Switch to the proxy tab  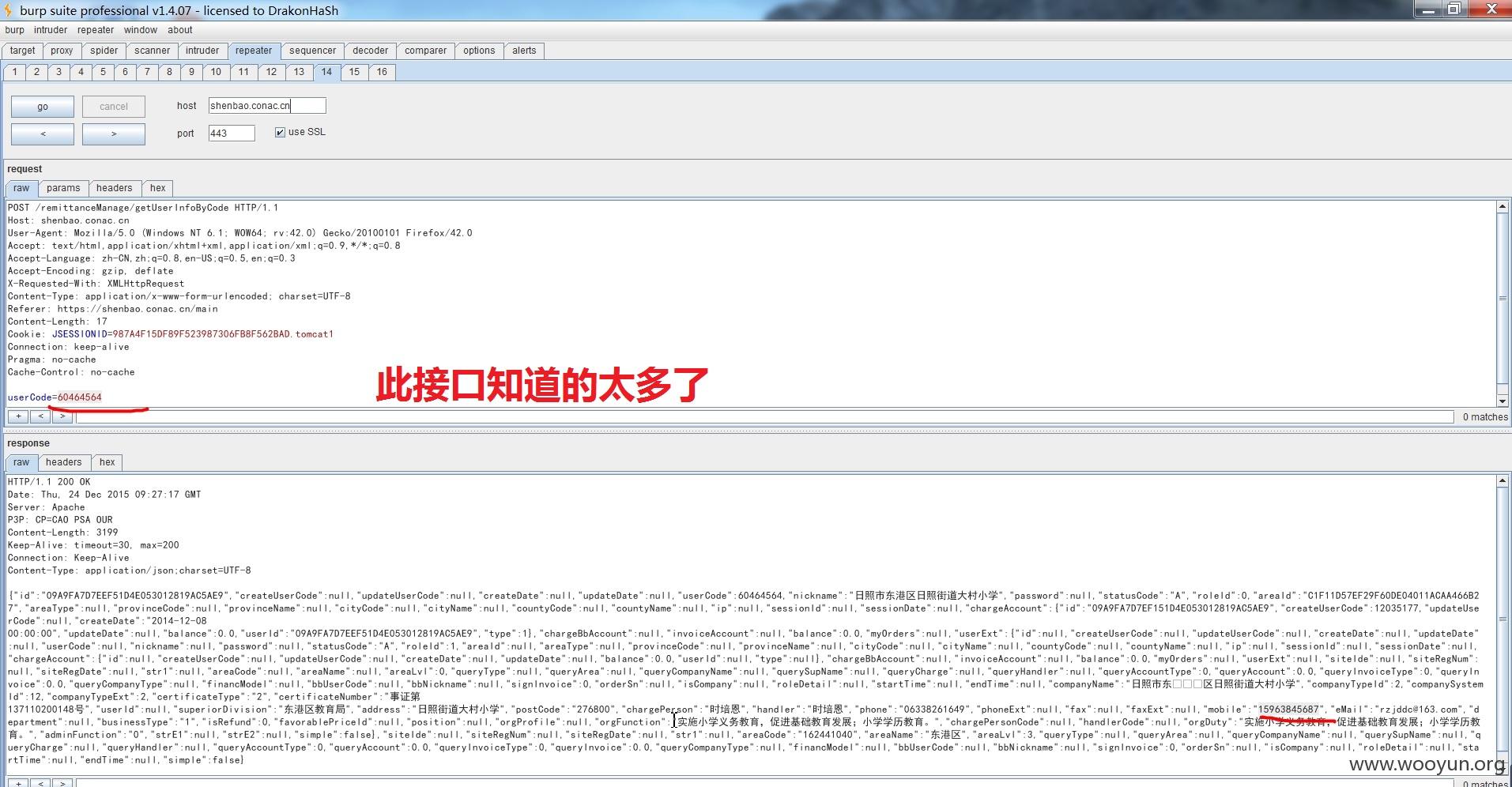(62, 51)
